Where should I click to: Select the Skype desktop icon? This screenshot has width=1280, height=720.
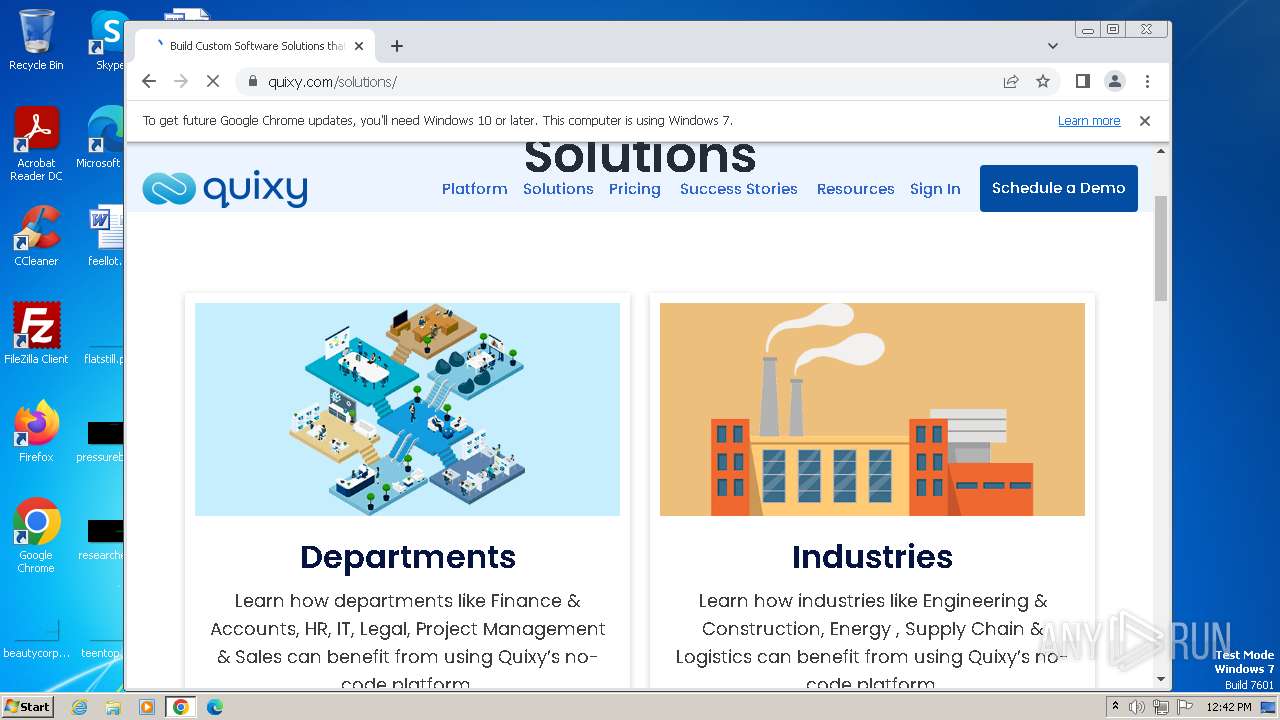point(108,40)
